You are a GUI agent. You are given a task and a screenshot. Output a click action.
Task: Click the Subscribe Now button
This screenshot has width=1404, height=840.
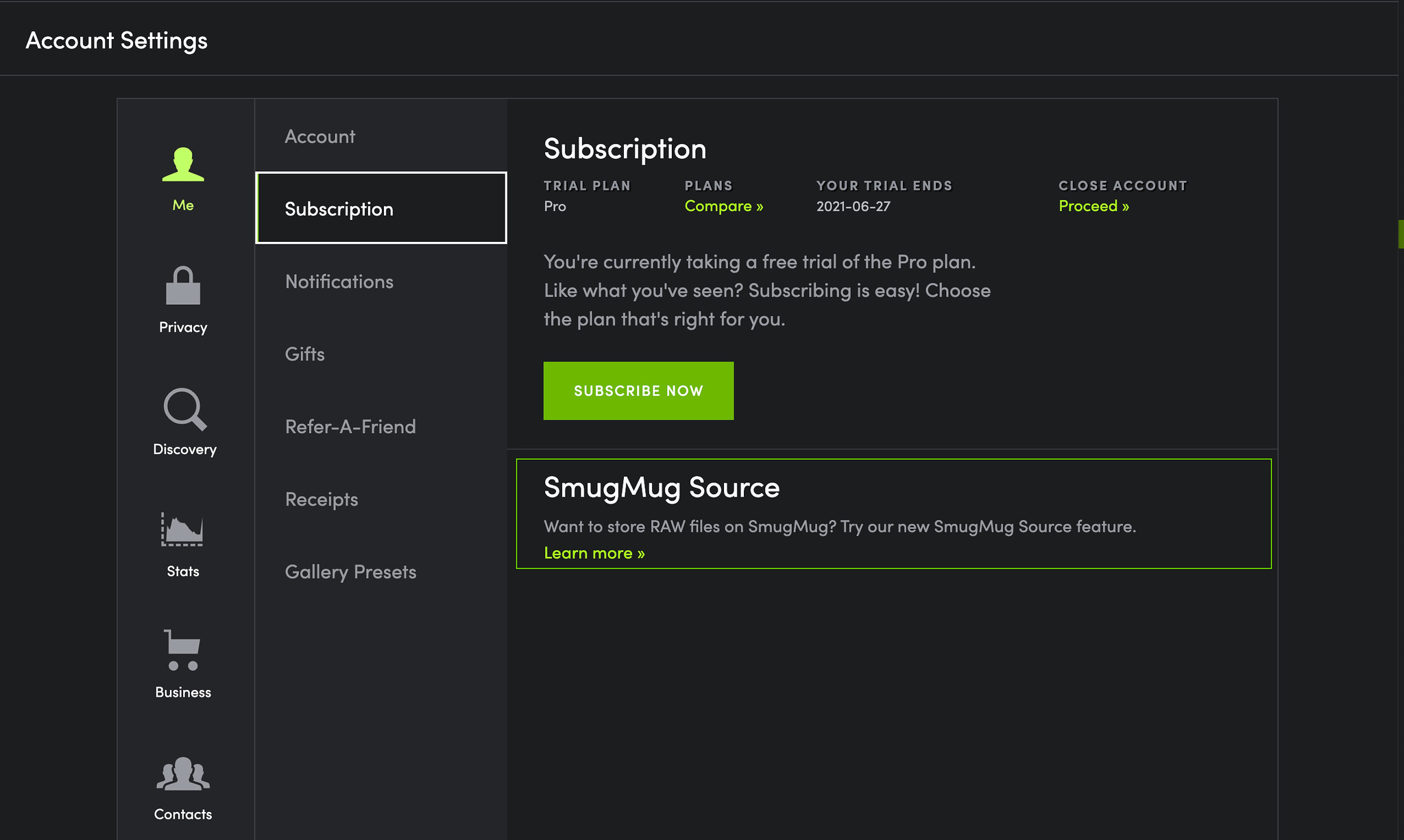[638, 391]
